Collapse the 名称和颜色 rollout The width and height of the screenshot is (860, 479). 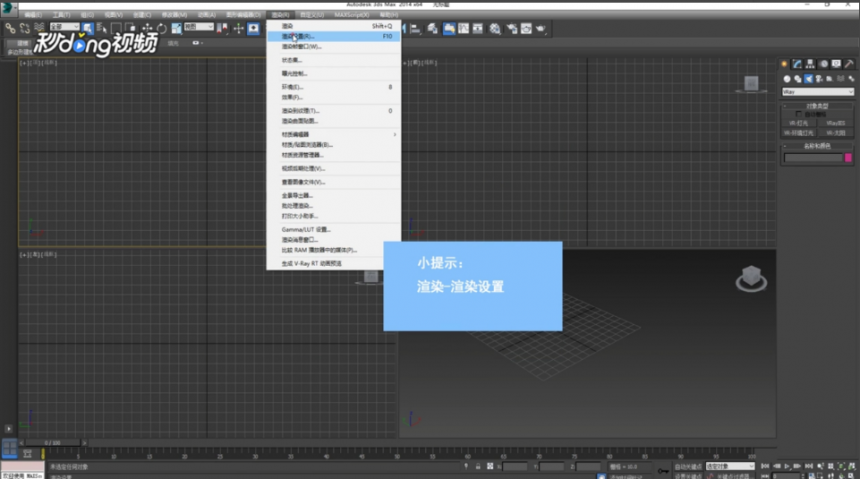[817, 146]
